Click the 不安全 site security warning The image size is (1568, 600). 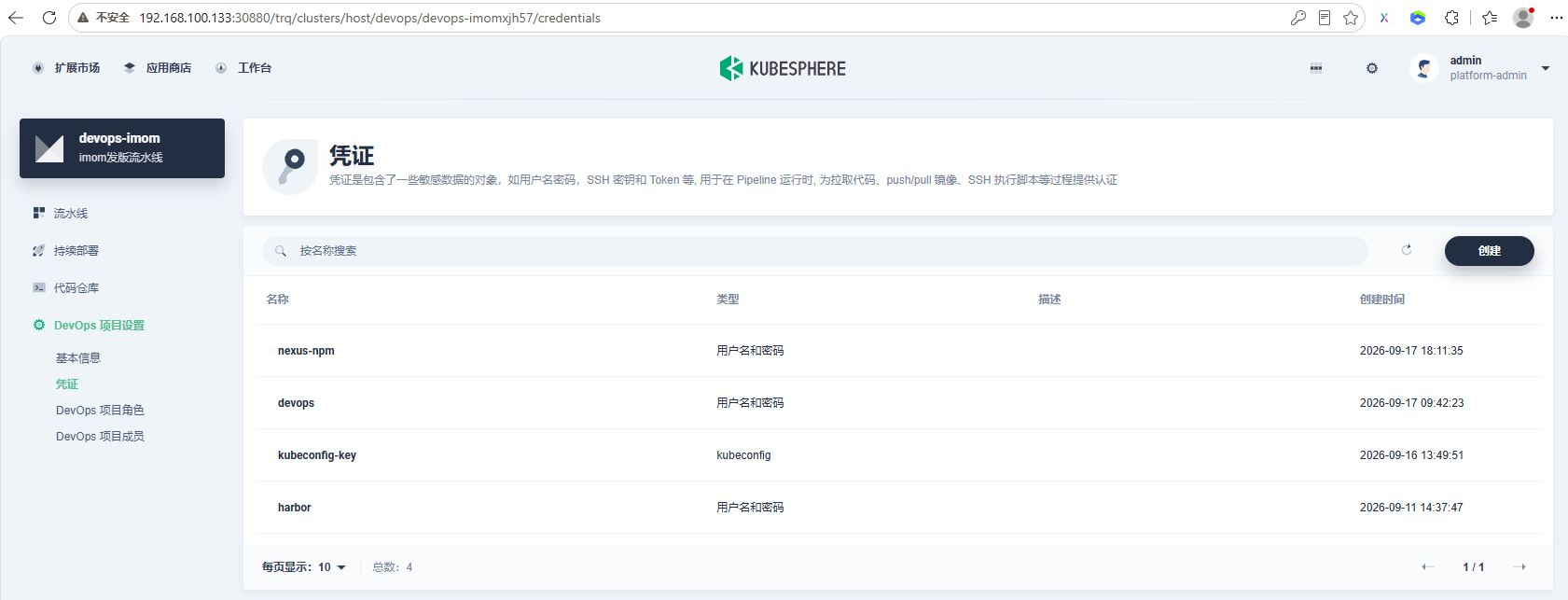point(104,18)
